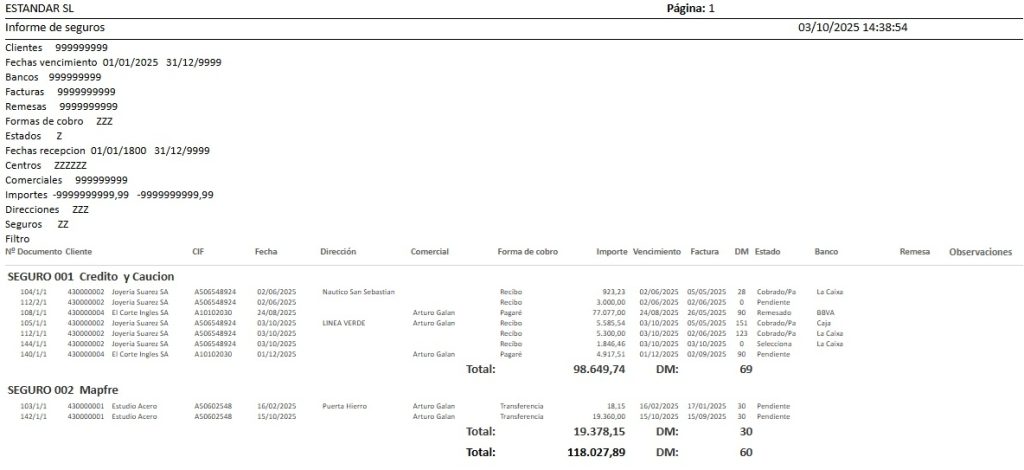Click the 'Observaciones' column header

[980, 253]
